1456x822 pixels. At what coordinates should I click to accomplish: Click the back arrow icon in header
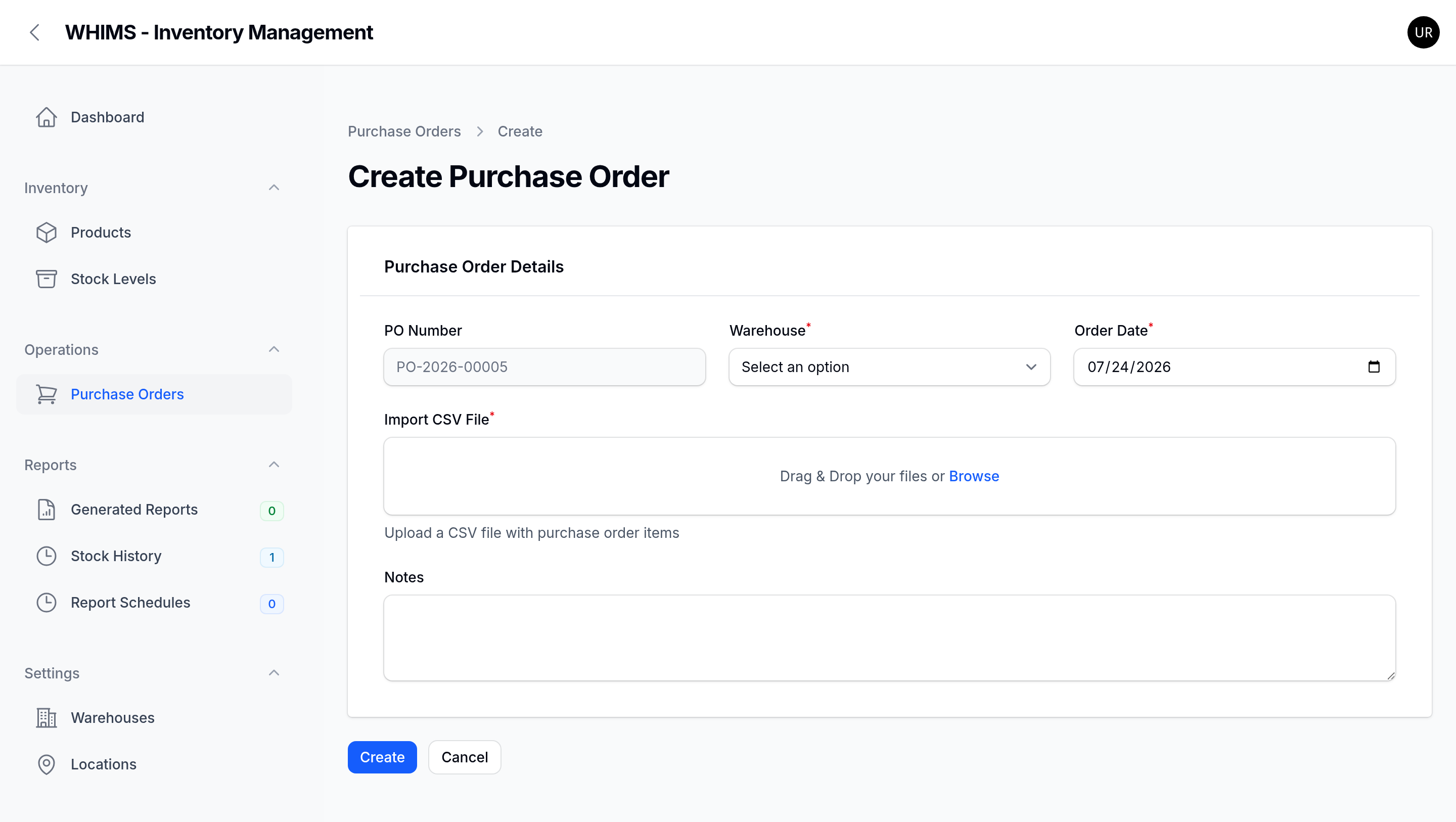click(34, 32)
